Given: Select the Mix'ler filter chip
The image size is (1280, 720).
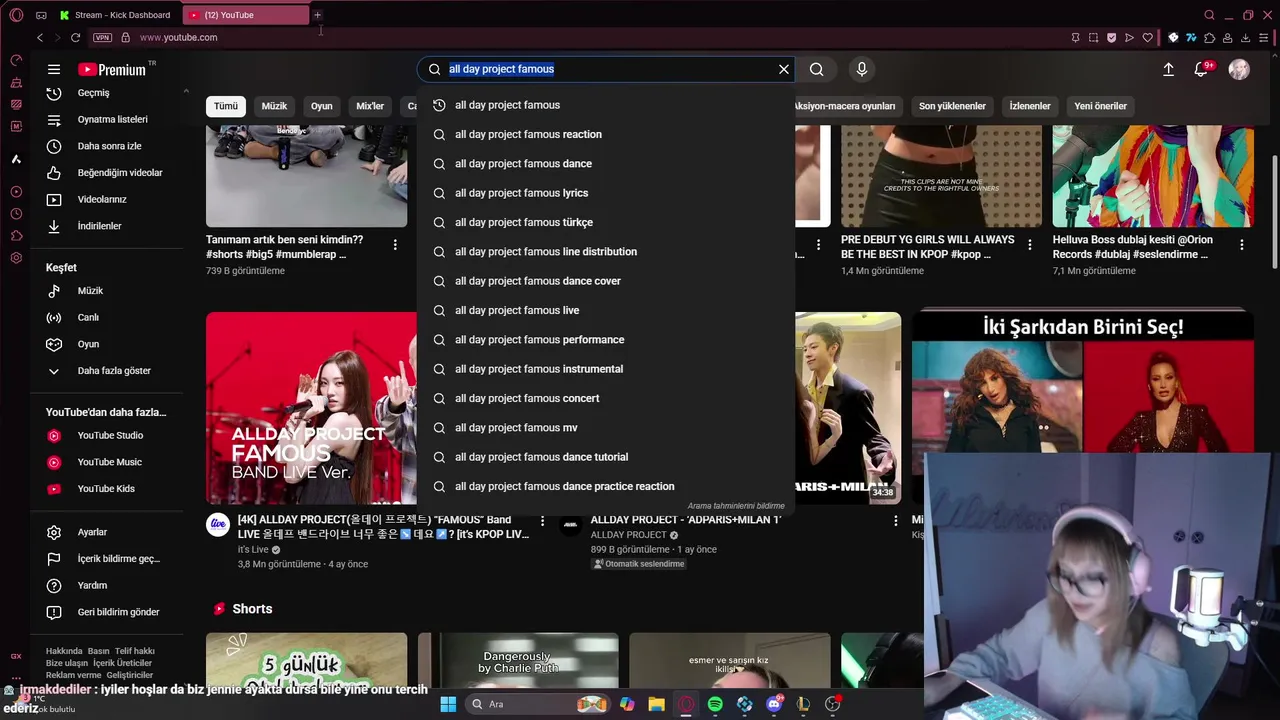Looking at the screenshot, I should (x=370, y=106).
